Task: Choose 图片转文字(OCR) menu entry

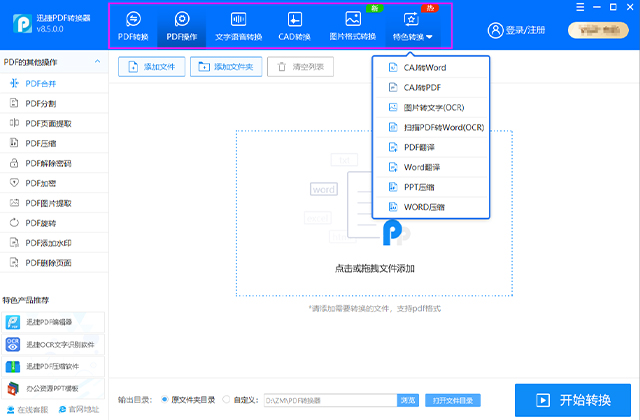Action: tap(431, 108)
